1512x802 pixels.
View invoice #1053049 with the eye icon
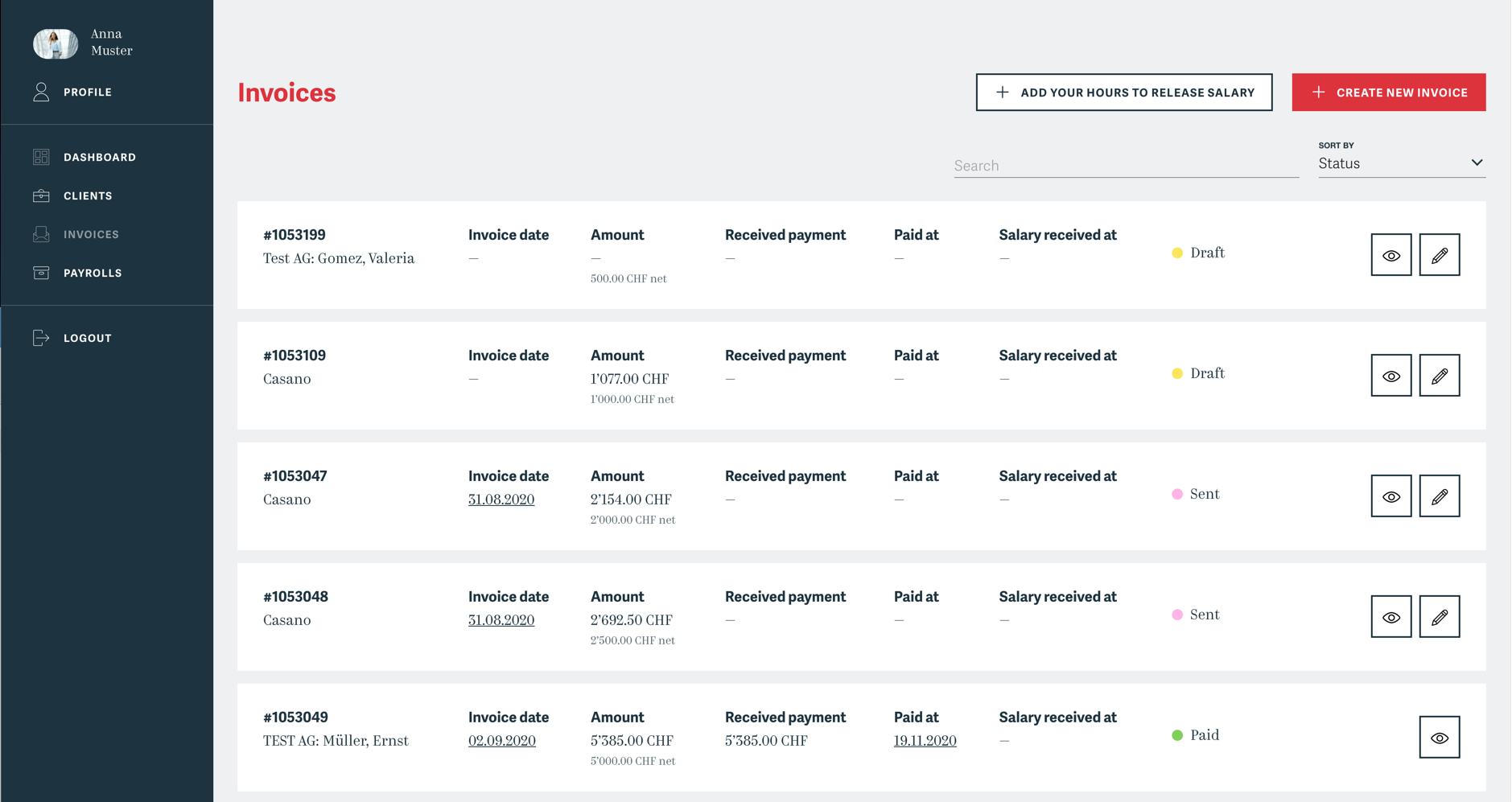1440,736
